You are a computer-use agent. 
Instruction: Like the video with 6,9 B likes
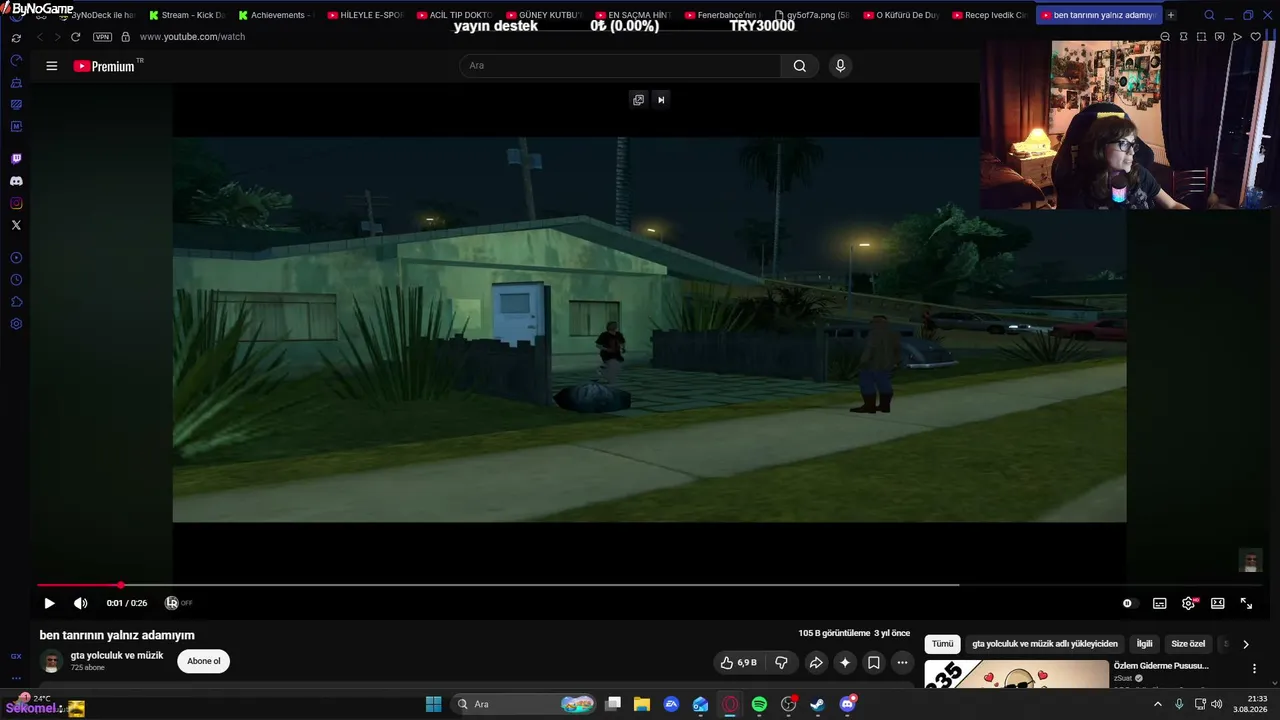(739, 662)
